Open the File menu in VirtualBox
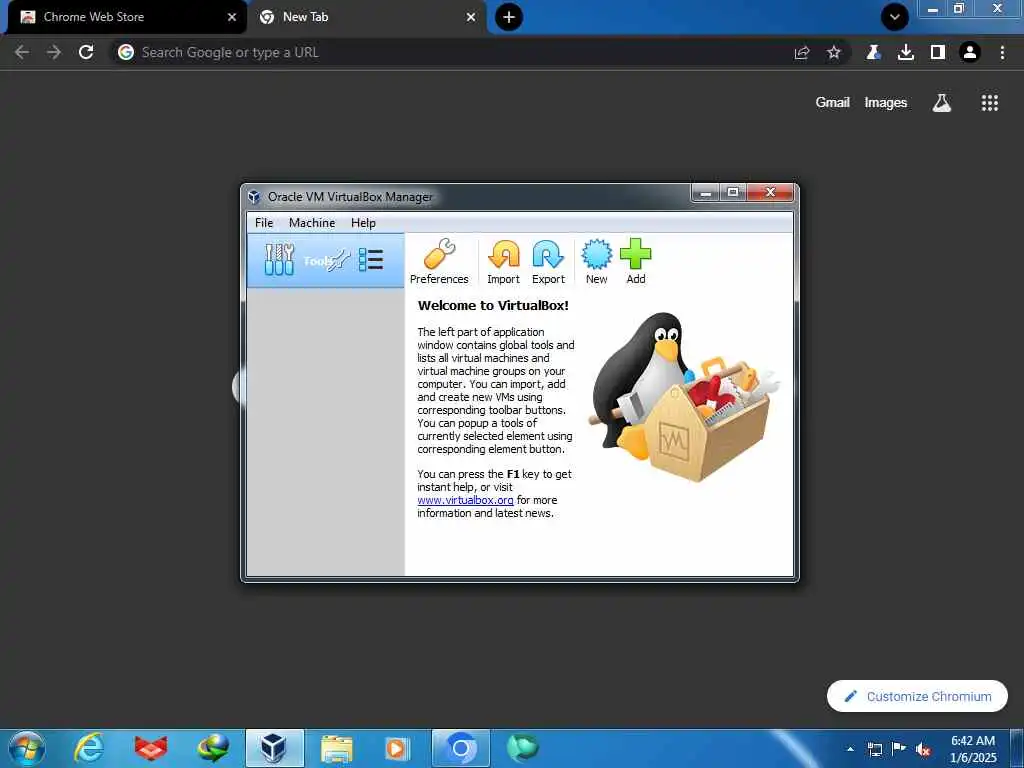The height and width of the screenshot is (768, 1024). point(264,223)
